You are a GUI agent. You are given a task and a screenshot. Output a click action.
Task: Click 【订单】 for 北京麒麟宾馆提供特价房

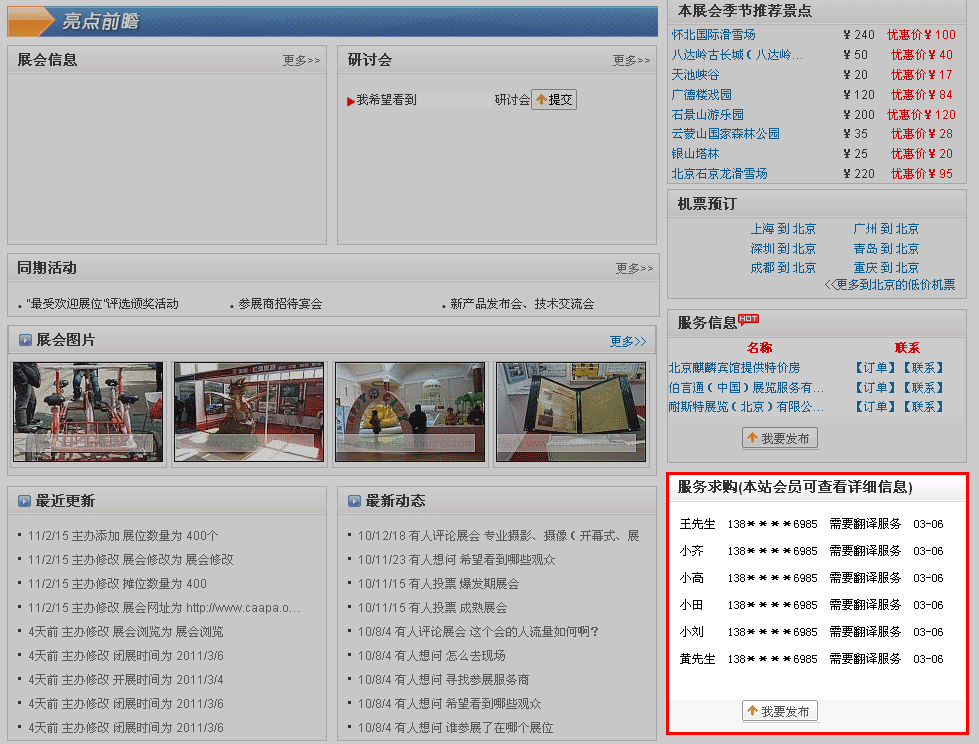[875, 368]
